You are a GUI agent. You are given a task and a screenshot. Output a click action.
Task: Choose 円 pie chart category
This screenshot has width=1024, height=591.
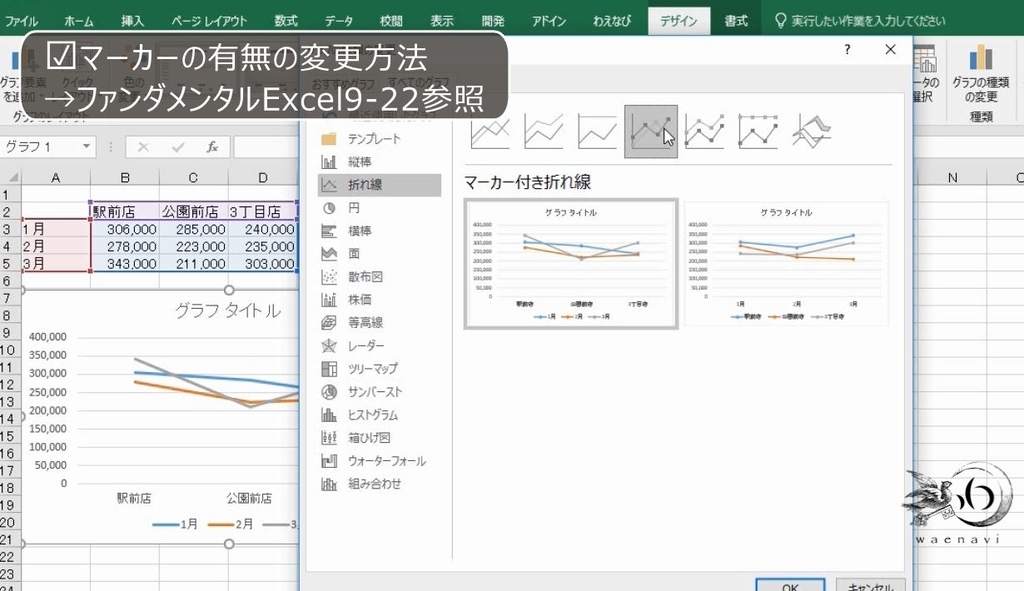click(379, 208)
